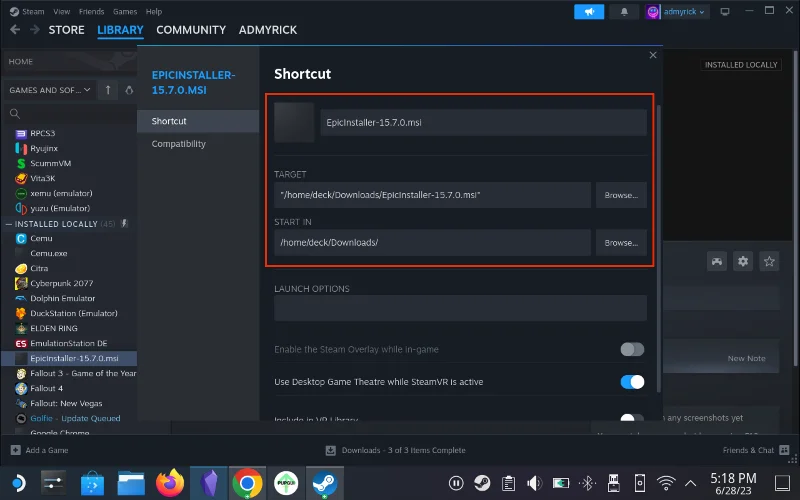Favorite the game with star icon

769,262
